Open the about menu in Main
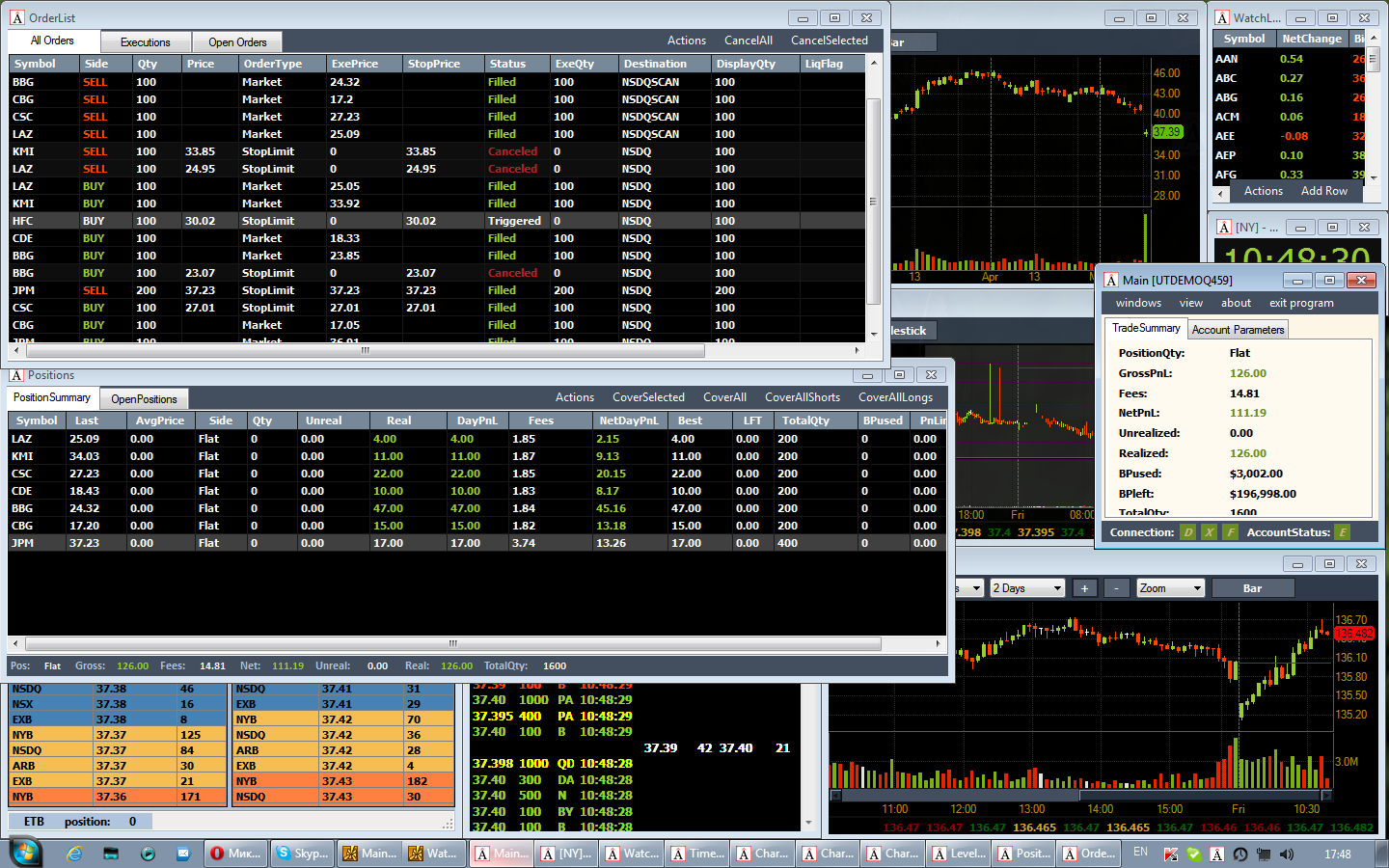The image size is (1389, 868). pos(1236,303)
